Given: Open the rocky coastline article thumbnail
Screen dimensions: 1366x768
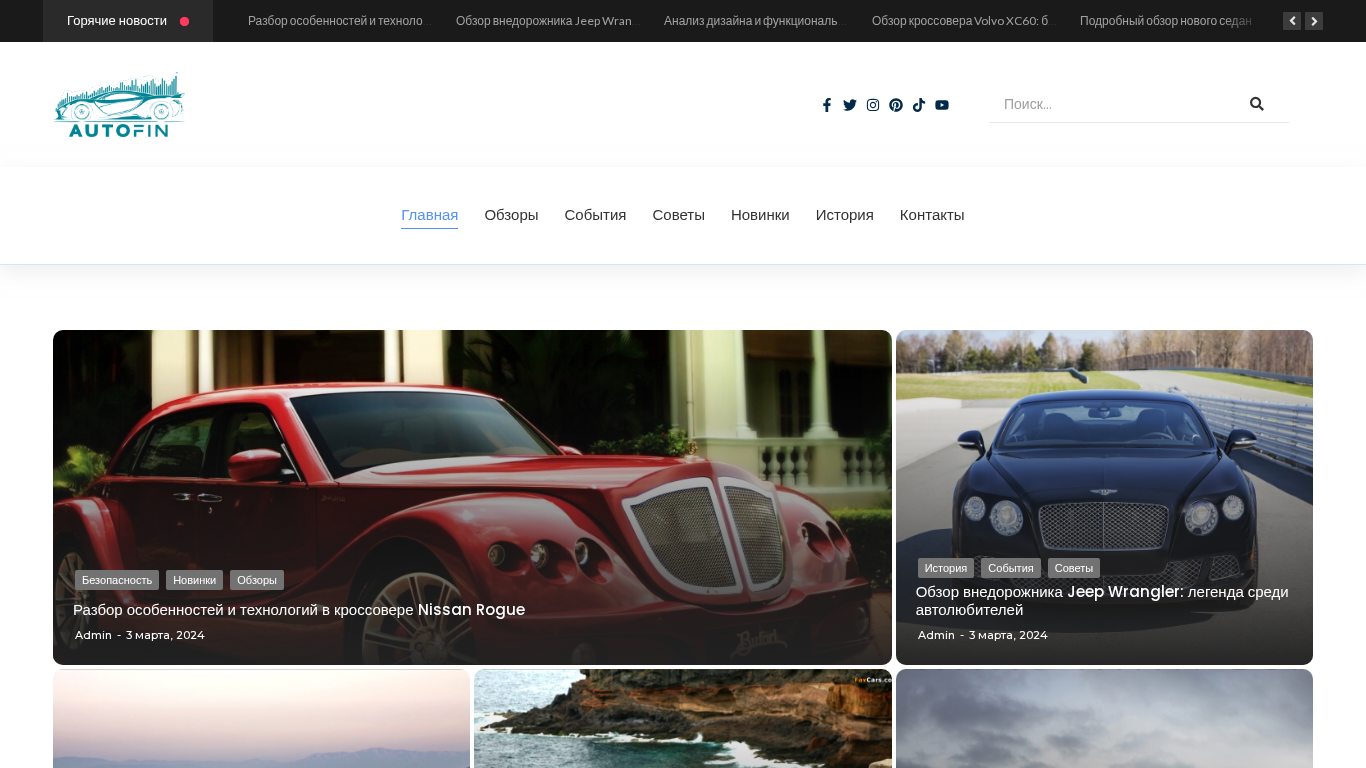Looking at the screenshot, I should 683,718.
